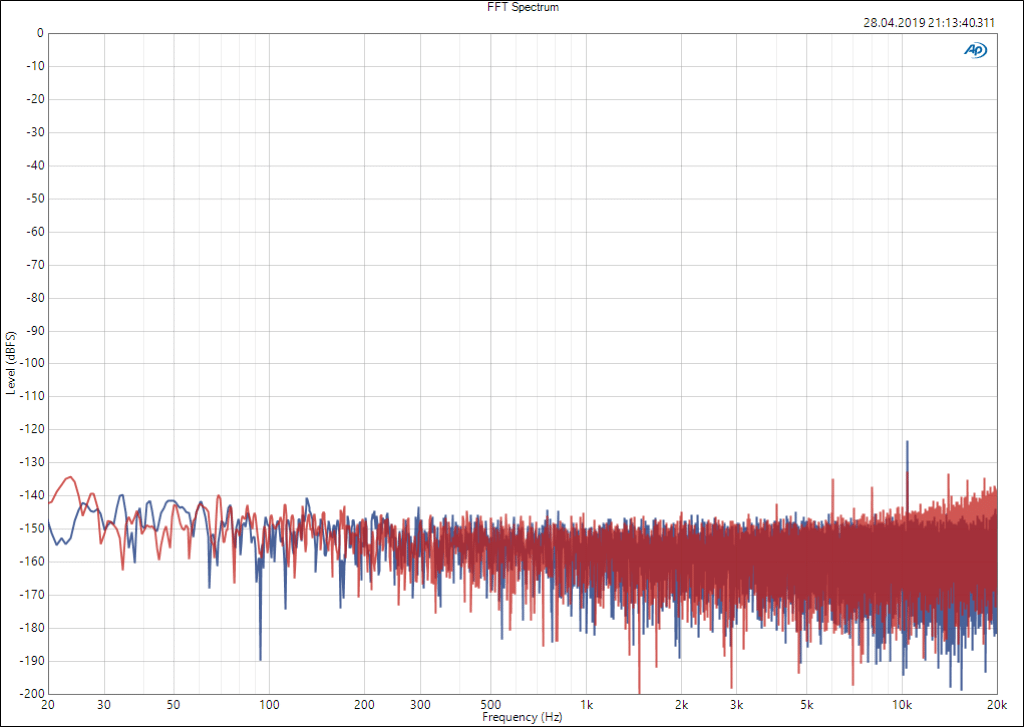The image size is (1024, 727).
Task: Click the 20k tick label on Frequency axis
Action: pyautogui.click(x=996, y=705)
